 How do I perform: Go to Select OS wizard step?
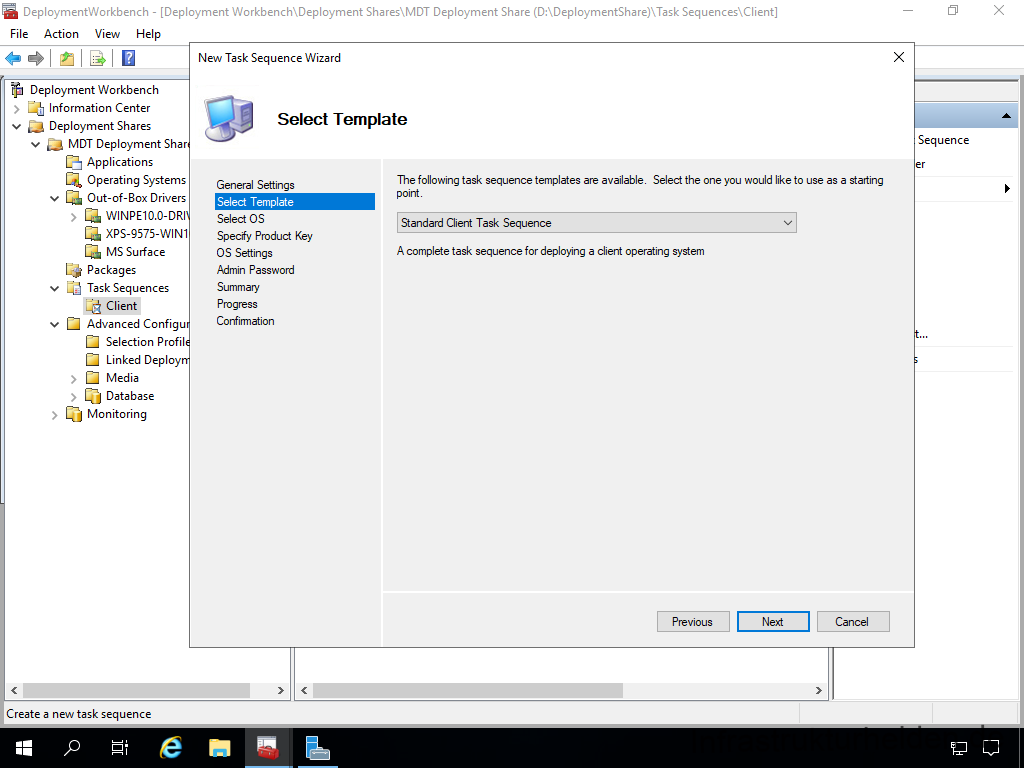coord(240,219)
